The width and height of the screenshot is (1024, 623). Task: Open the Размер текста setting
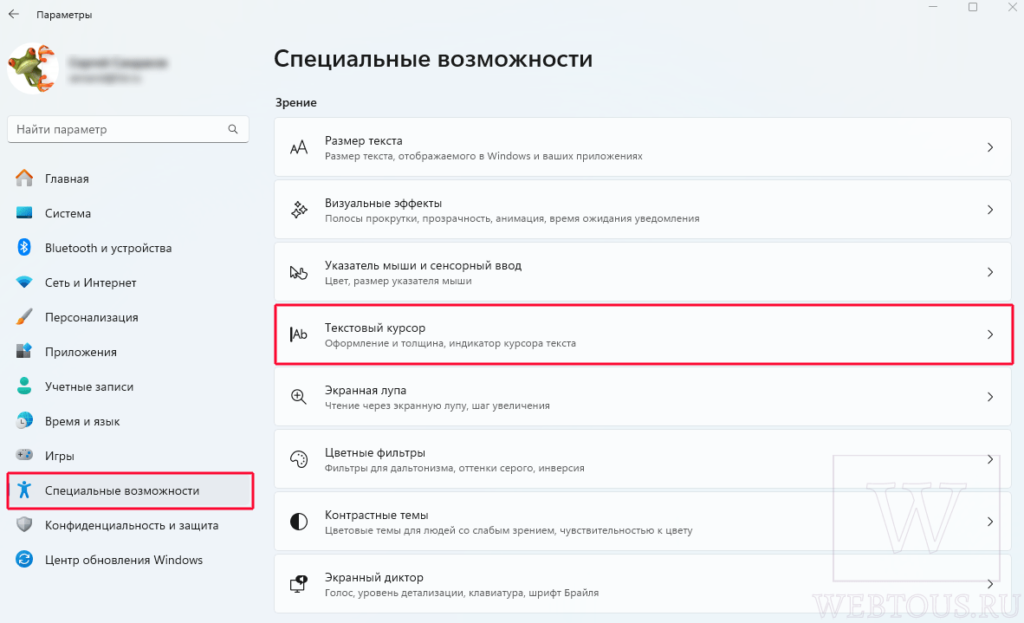point(643,148)
